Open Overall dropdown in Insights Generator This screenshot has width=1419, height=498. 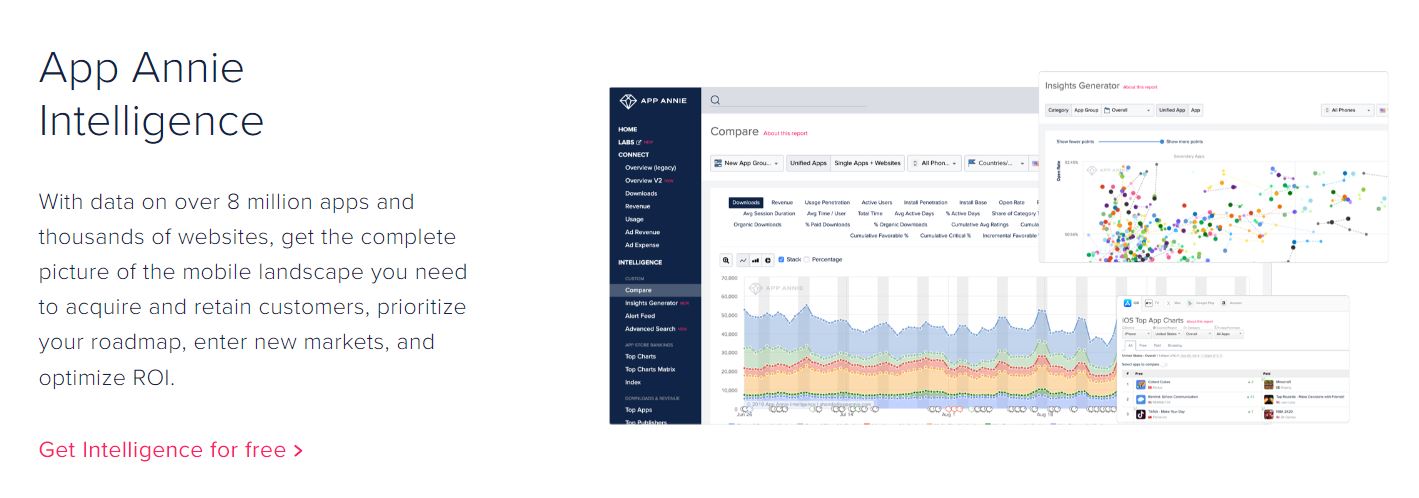pos(1128,110)
